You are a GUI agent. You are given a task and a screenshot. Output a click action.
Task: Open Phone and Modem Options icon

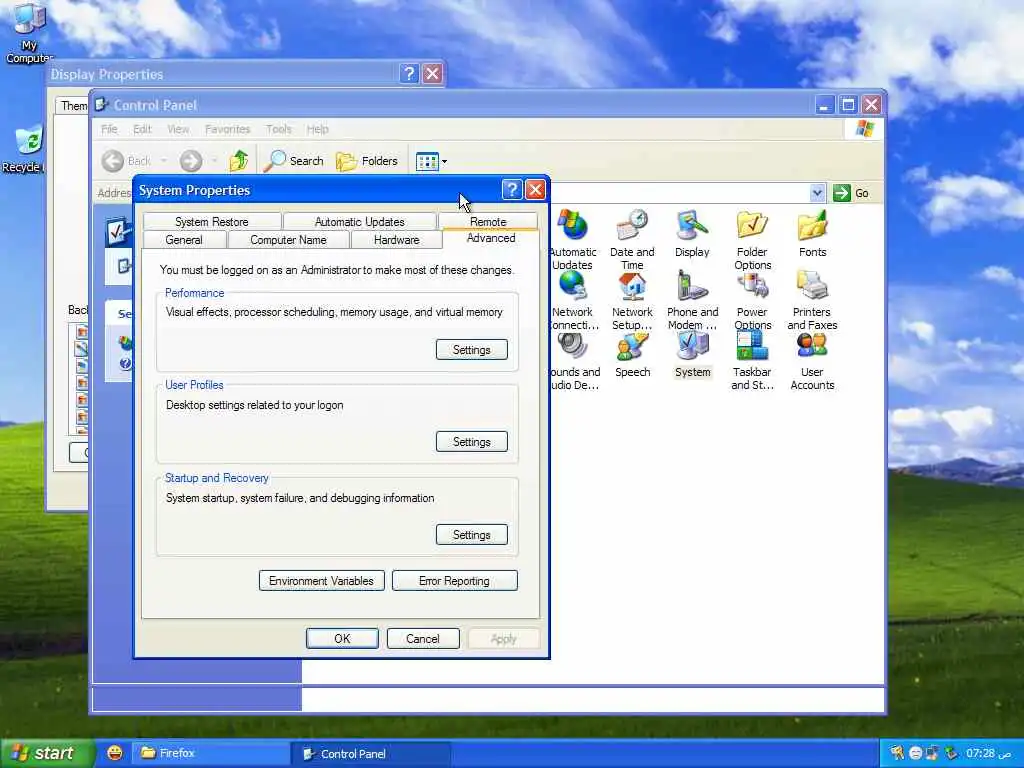point(692,300)
